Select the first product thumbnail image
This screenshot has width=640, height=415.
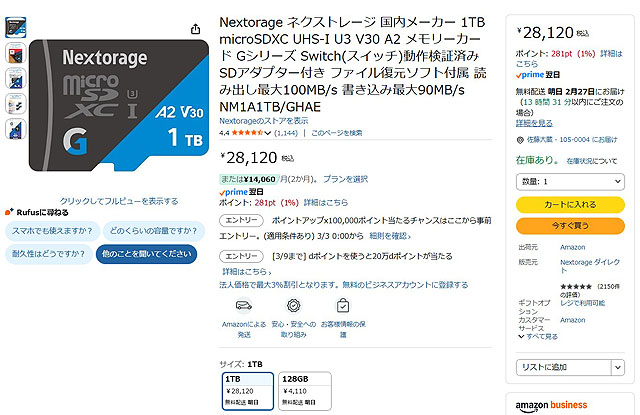tap(15, 27)
